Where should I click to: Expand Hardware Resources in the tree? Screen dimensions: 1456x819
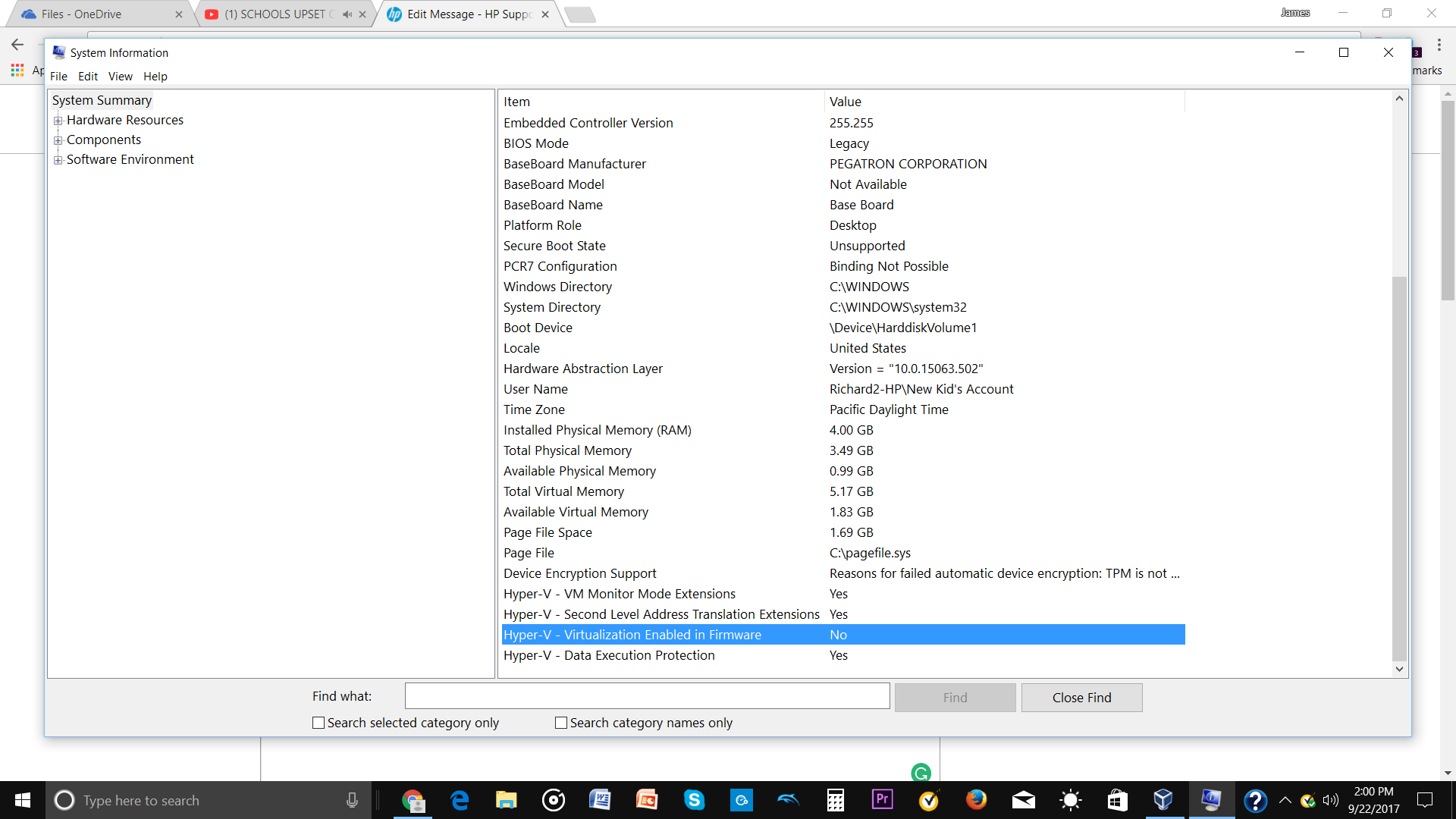pyautogui.click(x=58, y=120)
